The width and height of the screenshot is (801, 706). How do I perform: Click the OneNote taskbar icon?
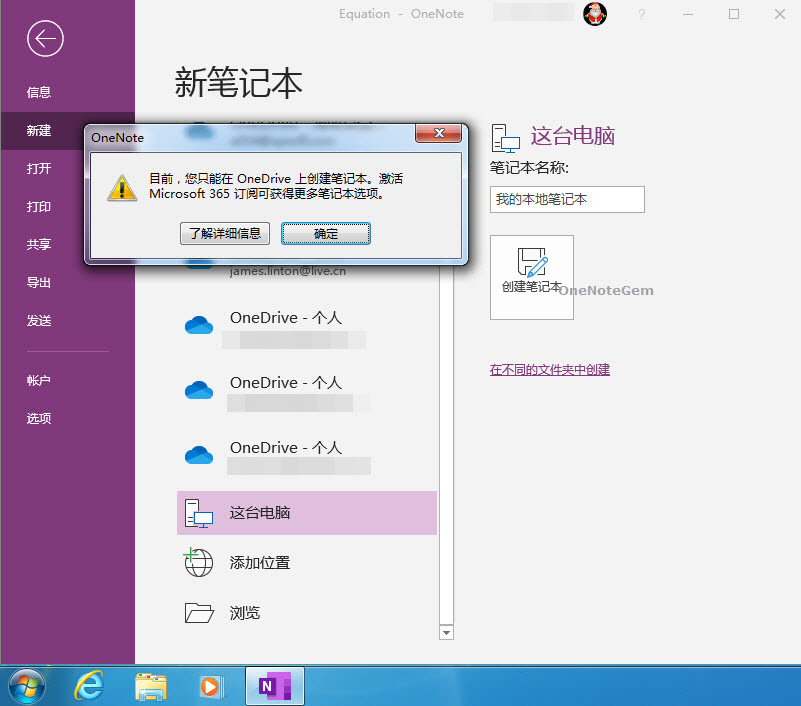tap(275, 686)
